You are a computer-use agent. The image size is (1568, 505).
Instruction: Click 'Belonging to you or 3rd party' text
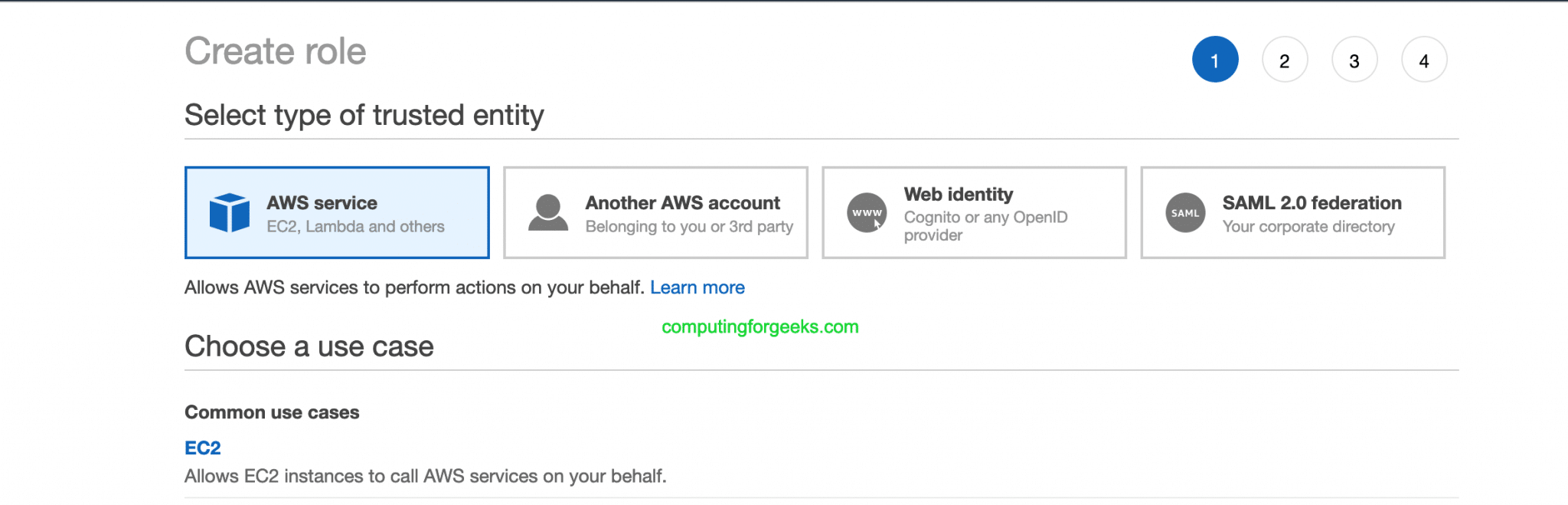[x=689, y=227]
